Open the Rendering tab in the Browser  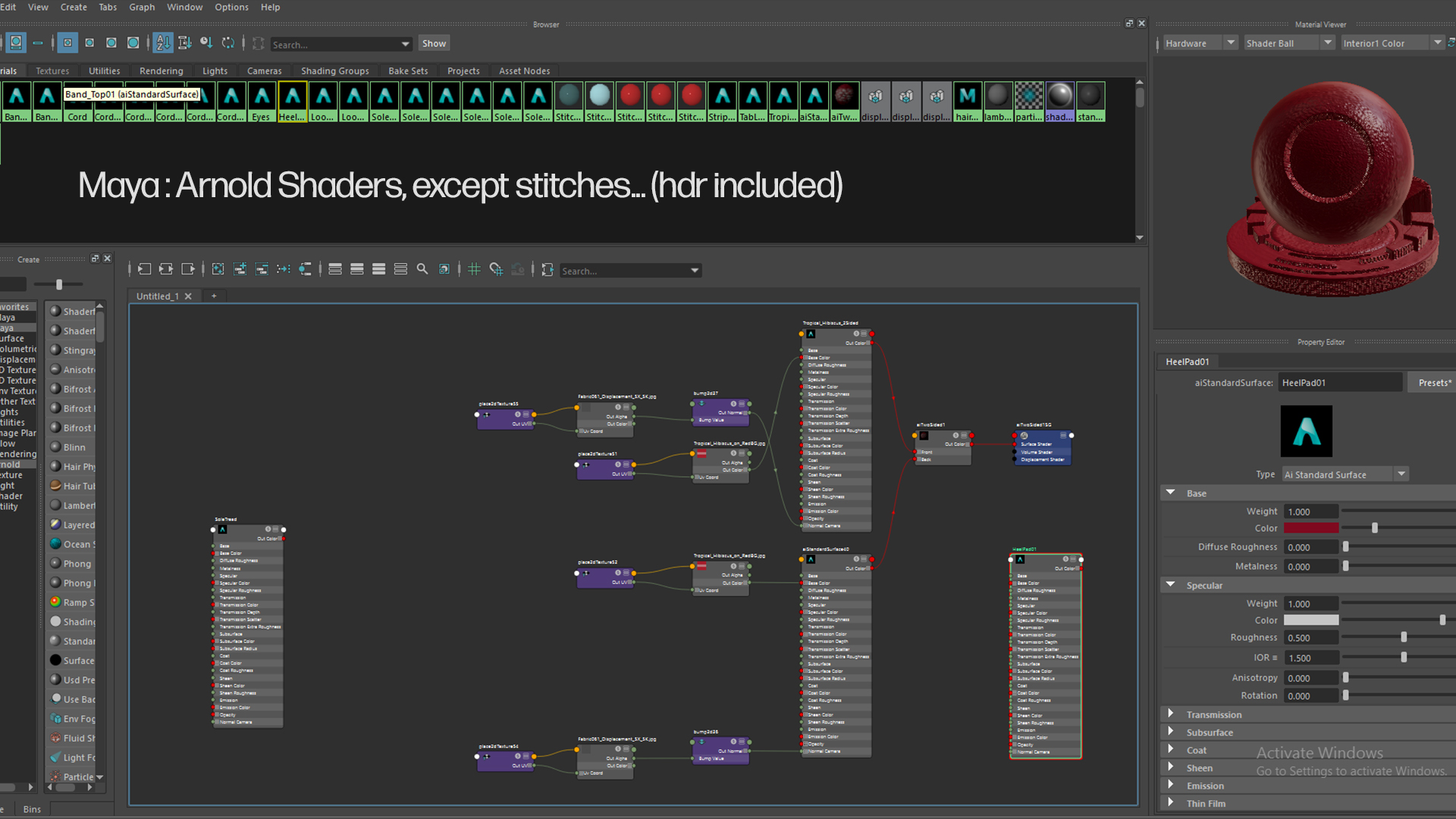161,71
